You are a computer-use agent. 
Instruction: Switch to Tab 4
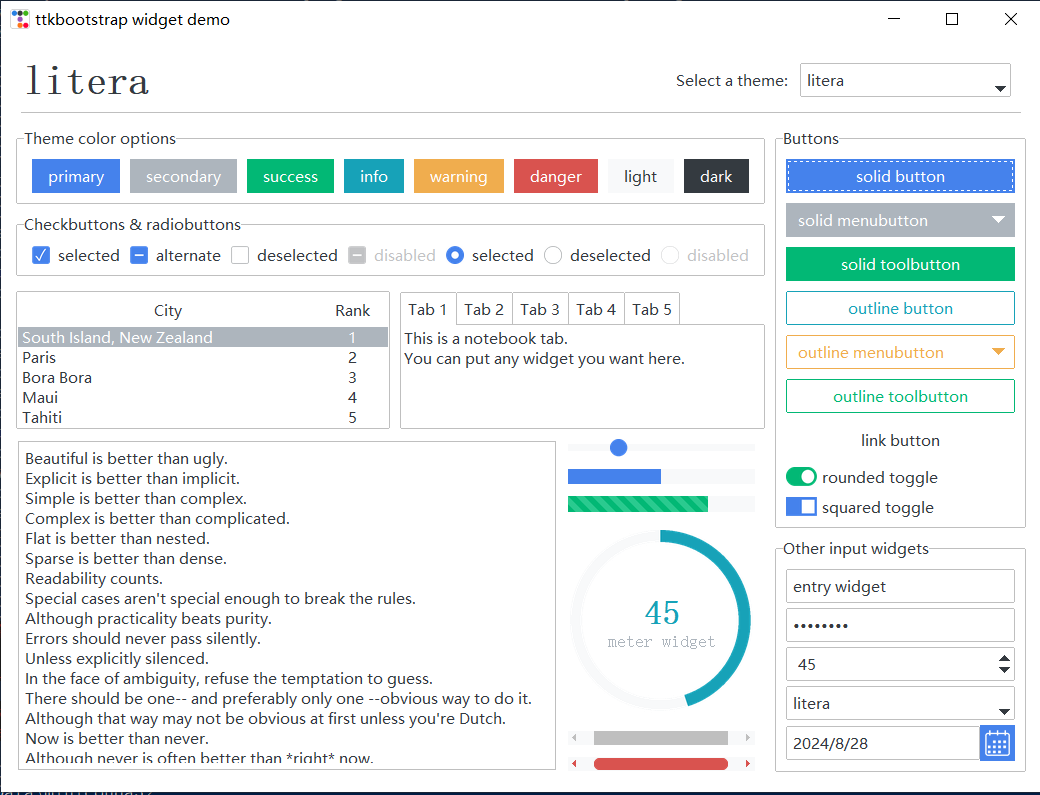pos(596,310)
